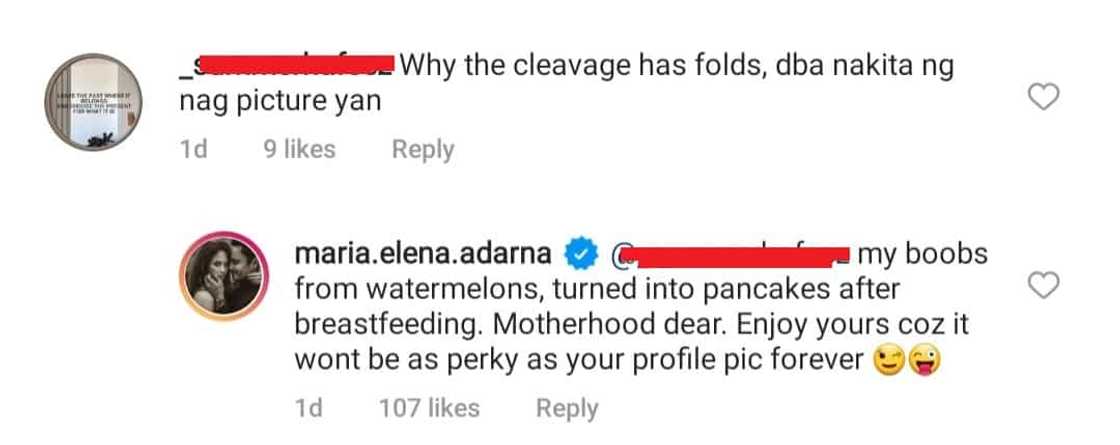The image size is (1120, 445).
Task: View the 9 likes list
Action: pyautogui.click(x=296, y=150)
